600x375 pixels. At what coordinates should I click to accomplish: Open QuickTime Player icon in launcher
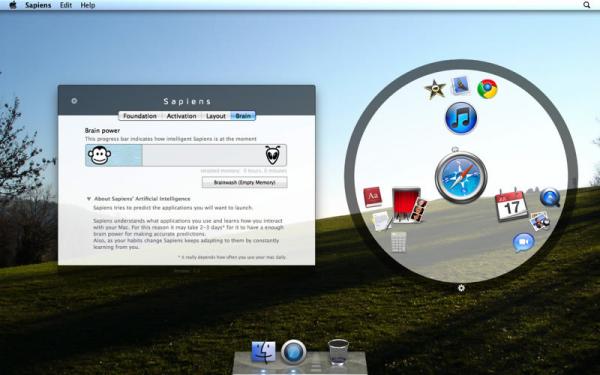click(550, 197)
